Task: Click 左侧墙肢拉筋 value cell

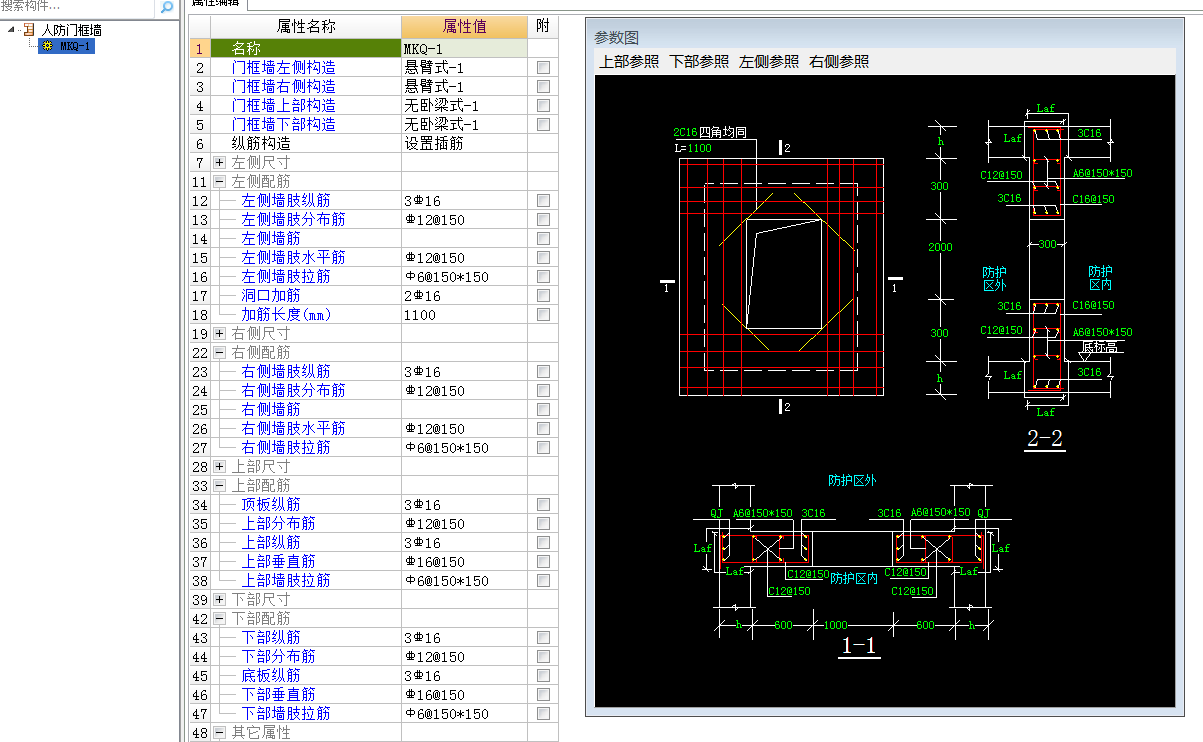Action: coord(464,276)
